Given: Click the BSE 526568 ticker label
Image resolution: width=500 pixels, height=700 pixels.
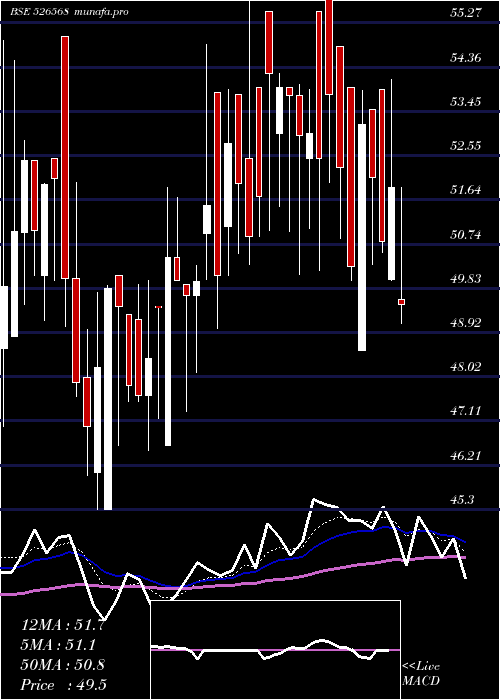Looking at the screenshot, I should pyautogui.click(x=40, y=12).
